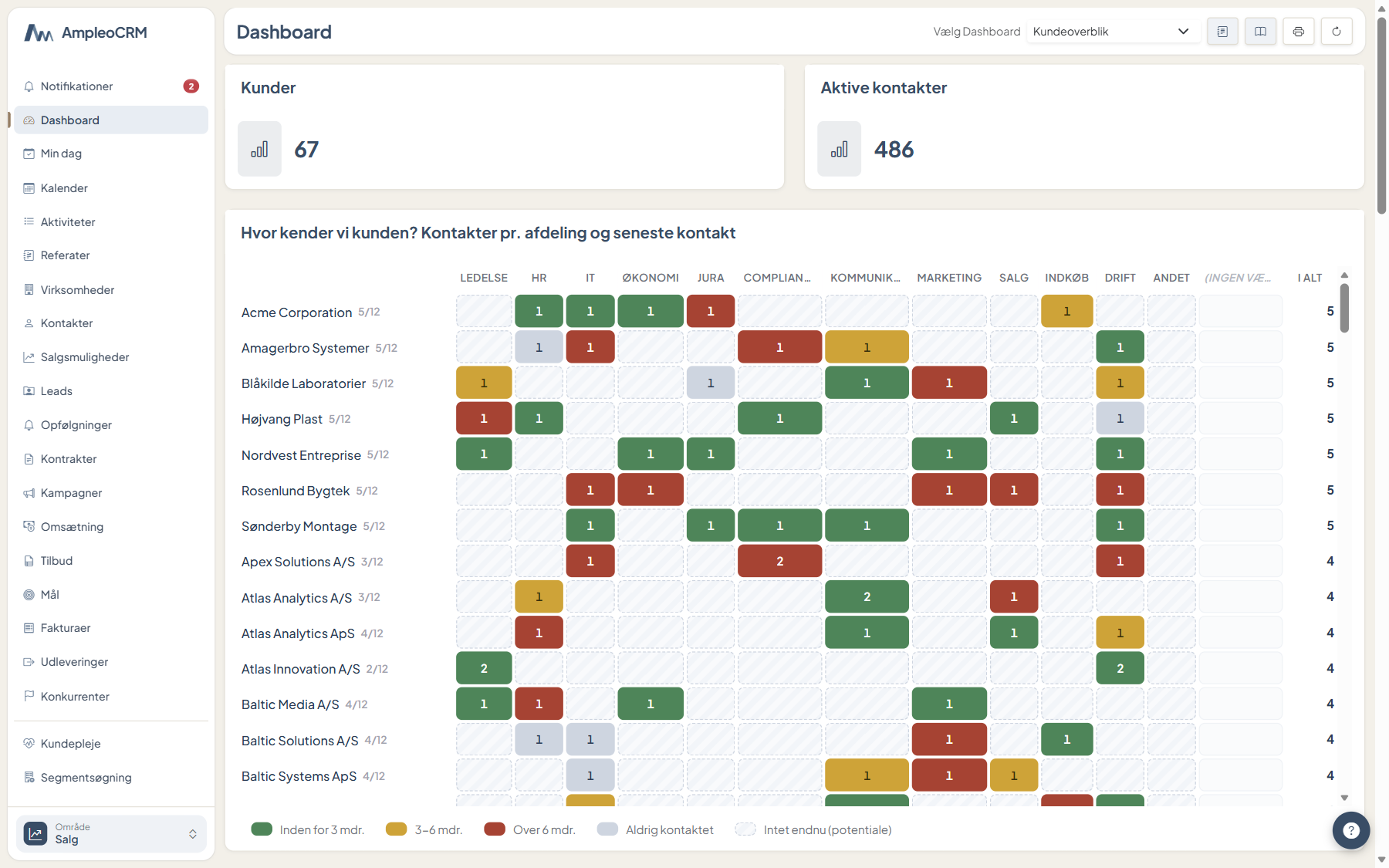The image size is (1389, 868).
Task: Print the dashboard via printer icon
Action: [1299, 32]
